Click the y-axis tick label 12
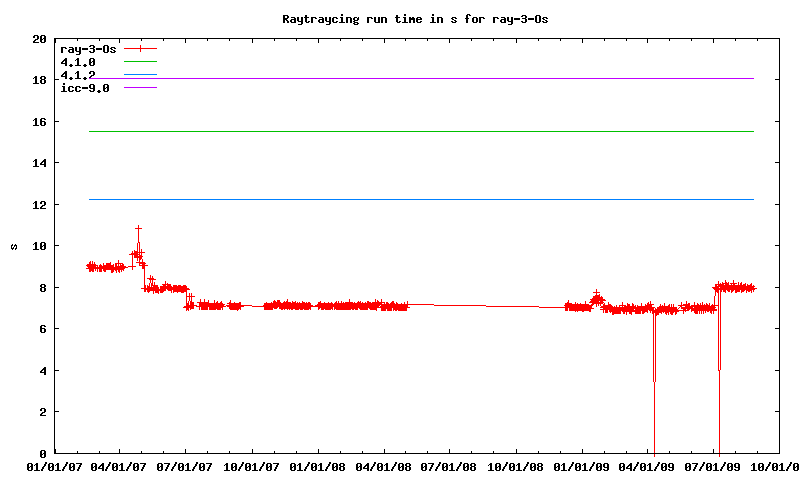 (39, 205)
